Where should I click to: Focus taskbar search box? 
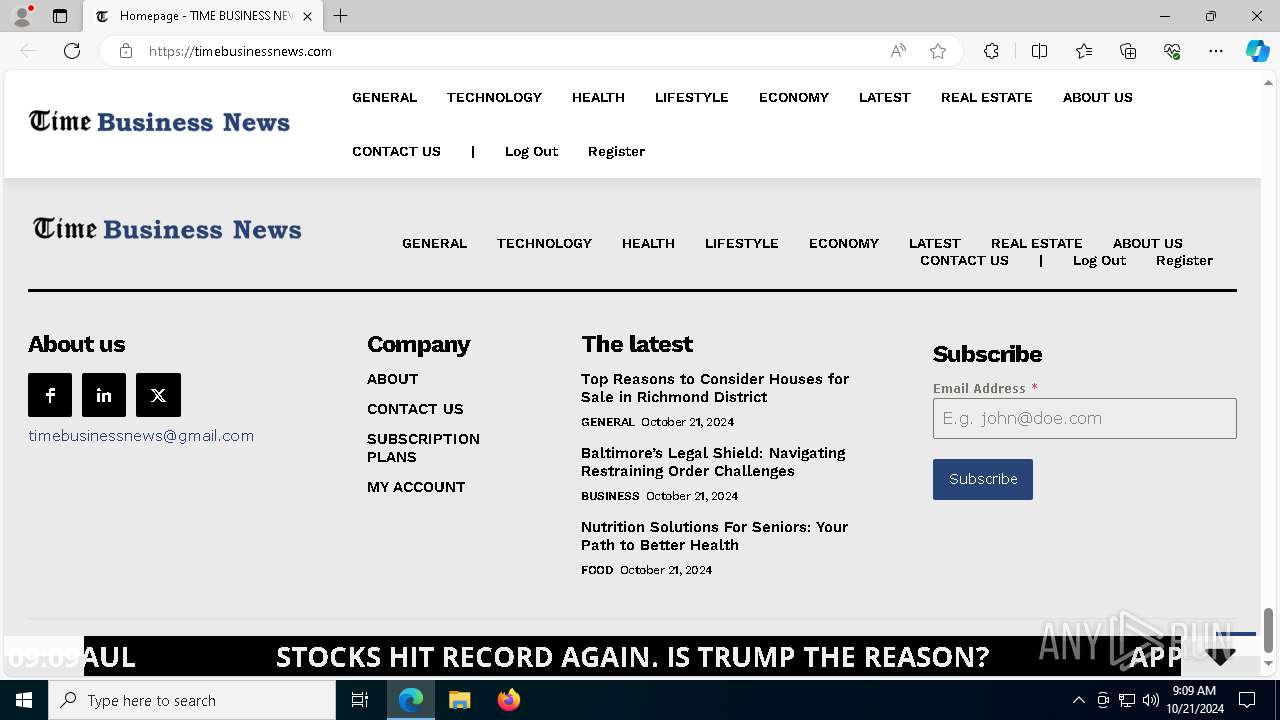coord(192,700)
